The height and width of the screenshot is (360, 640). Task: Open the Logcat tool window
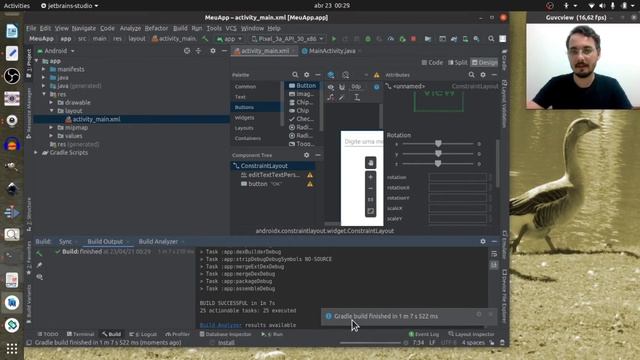pos(143,334)
